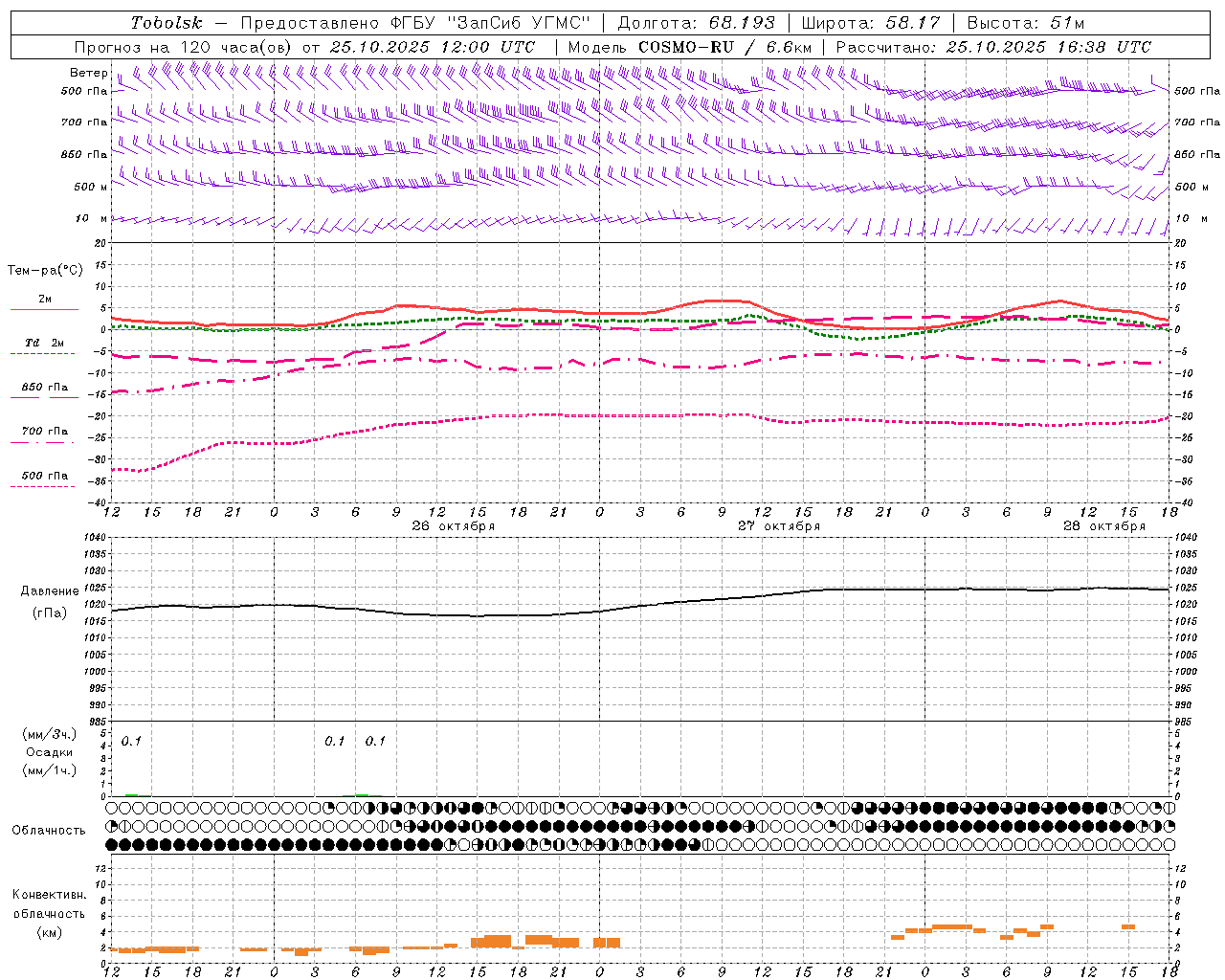Click the (гПа) unit label under Давление
This screenshot has height=980, width=1225.
click(x=50, y=613)
